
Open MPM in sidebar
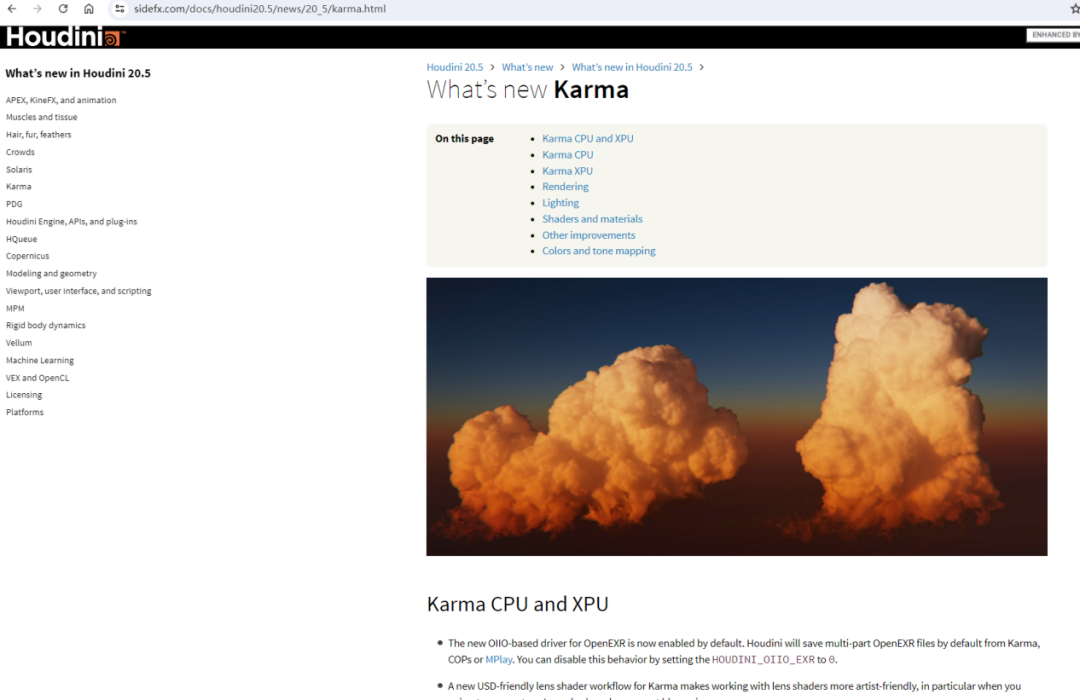15,309
